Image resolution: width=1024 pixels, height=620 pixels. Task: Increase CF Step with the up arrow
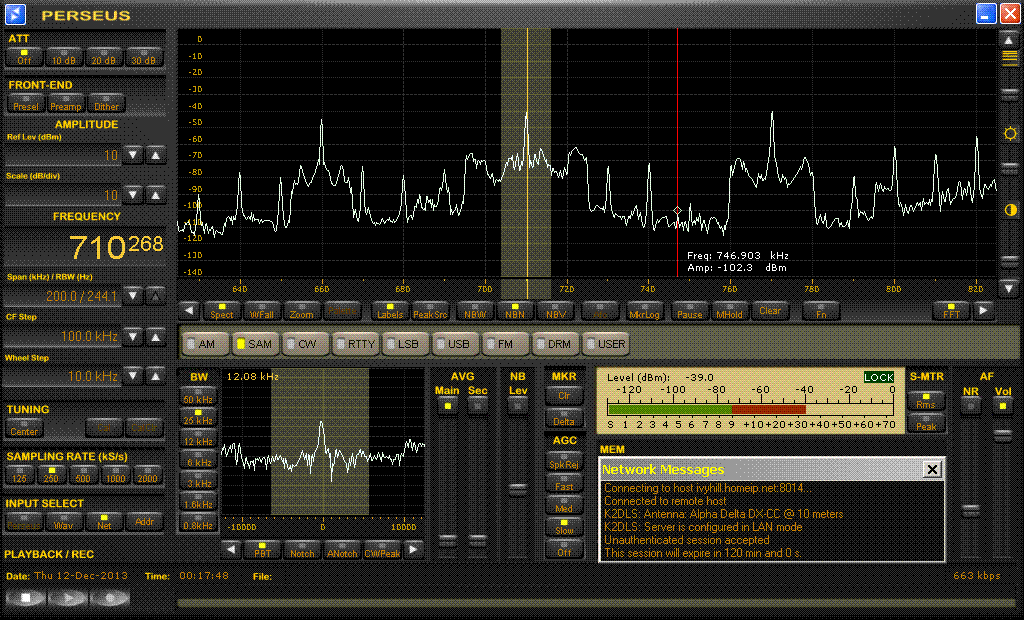[155, 336]
